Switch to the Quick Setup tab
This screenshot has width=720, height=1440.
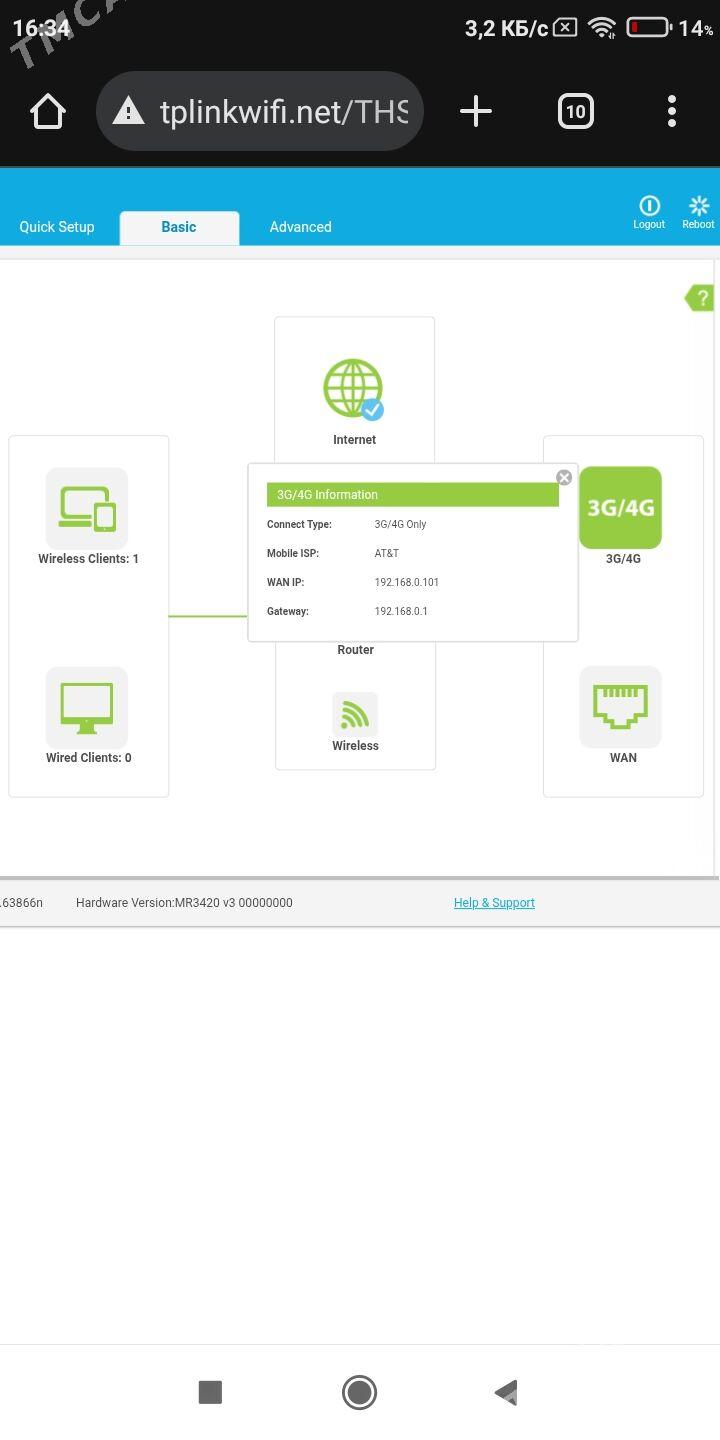coord(57,227)
